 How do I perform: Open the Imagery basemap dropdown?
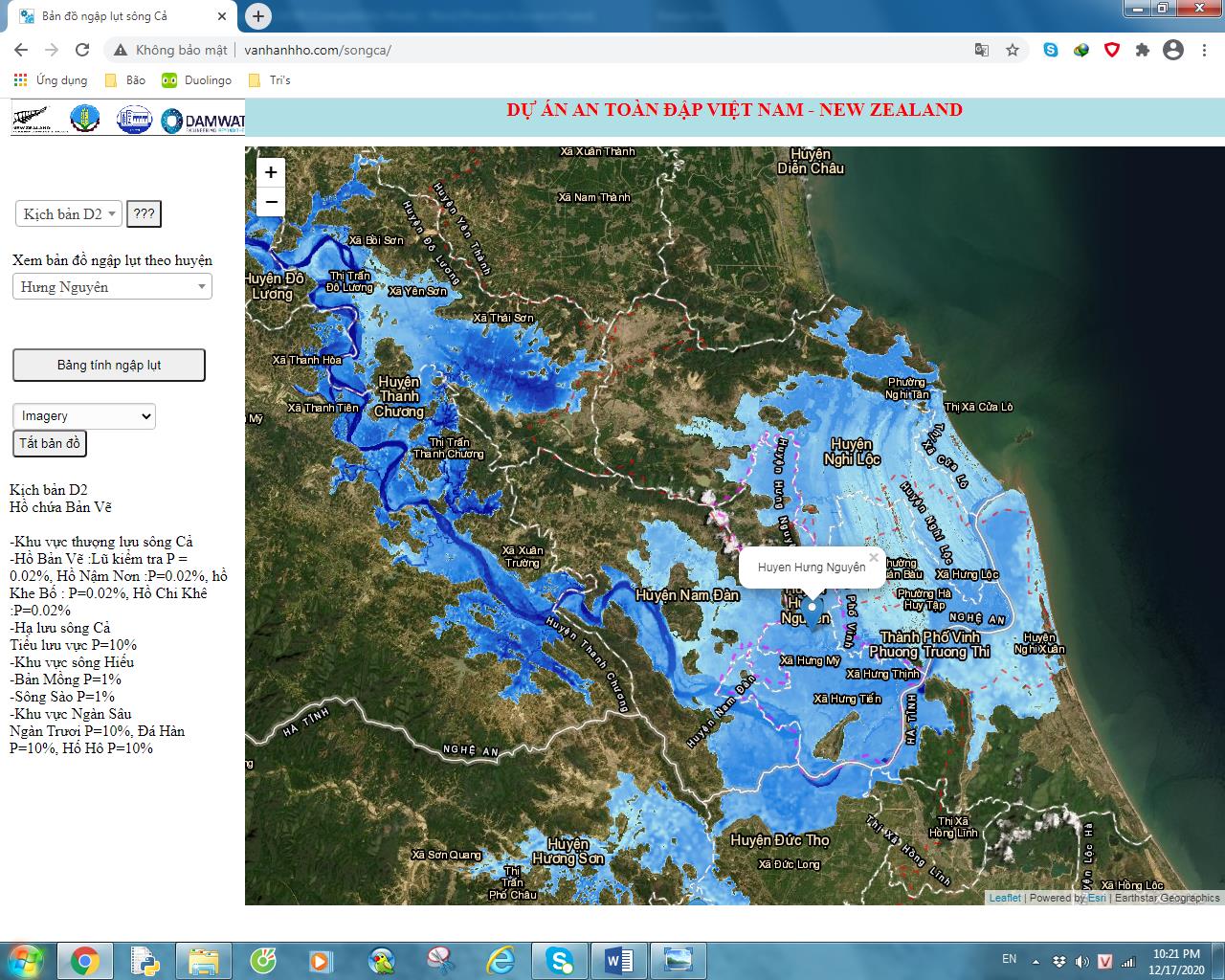coord(84,416)
